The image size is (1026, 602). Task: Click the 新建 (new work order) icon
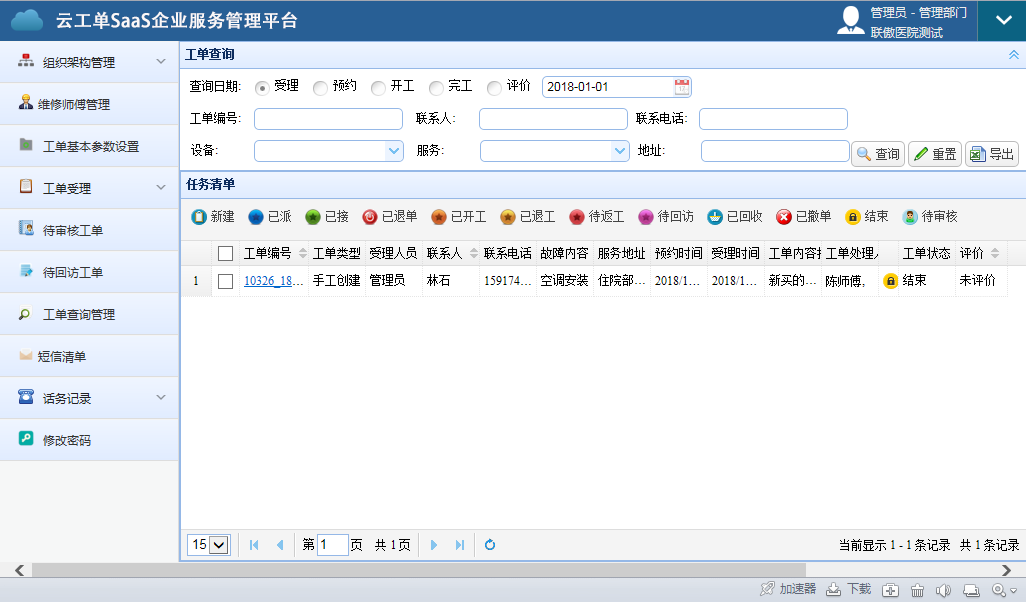[199, 217]
